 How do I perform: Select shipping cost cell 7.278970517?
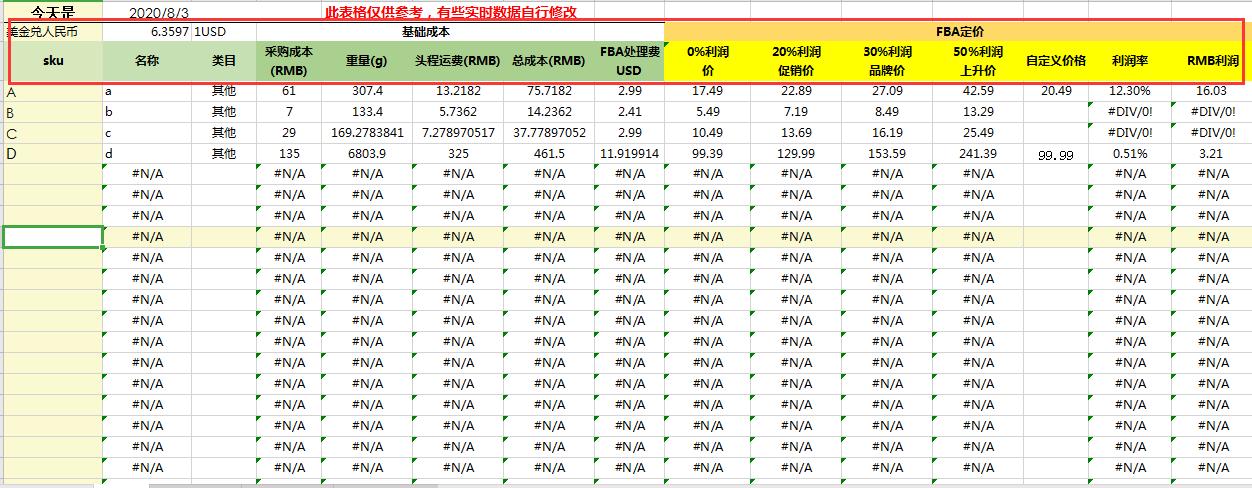[457, 133]
